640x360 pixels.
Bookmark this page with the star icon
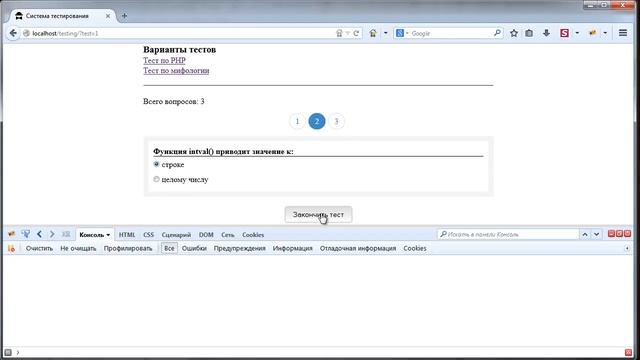coord(514,33)
